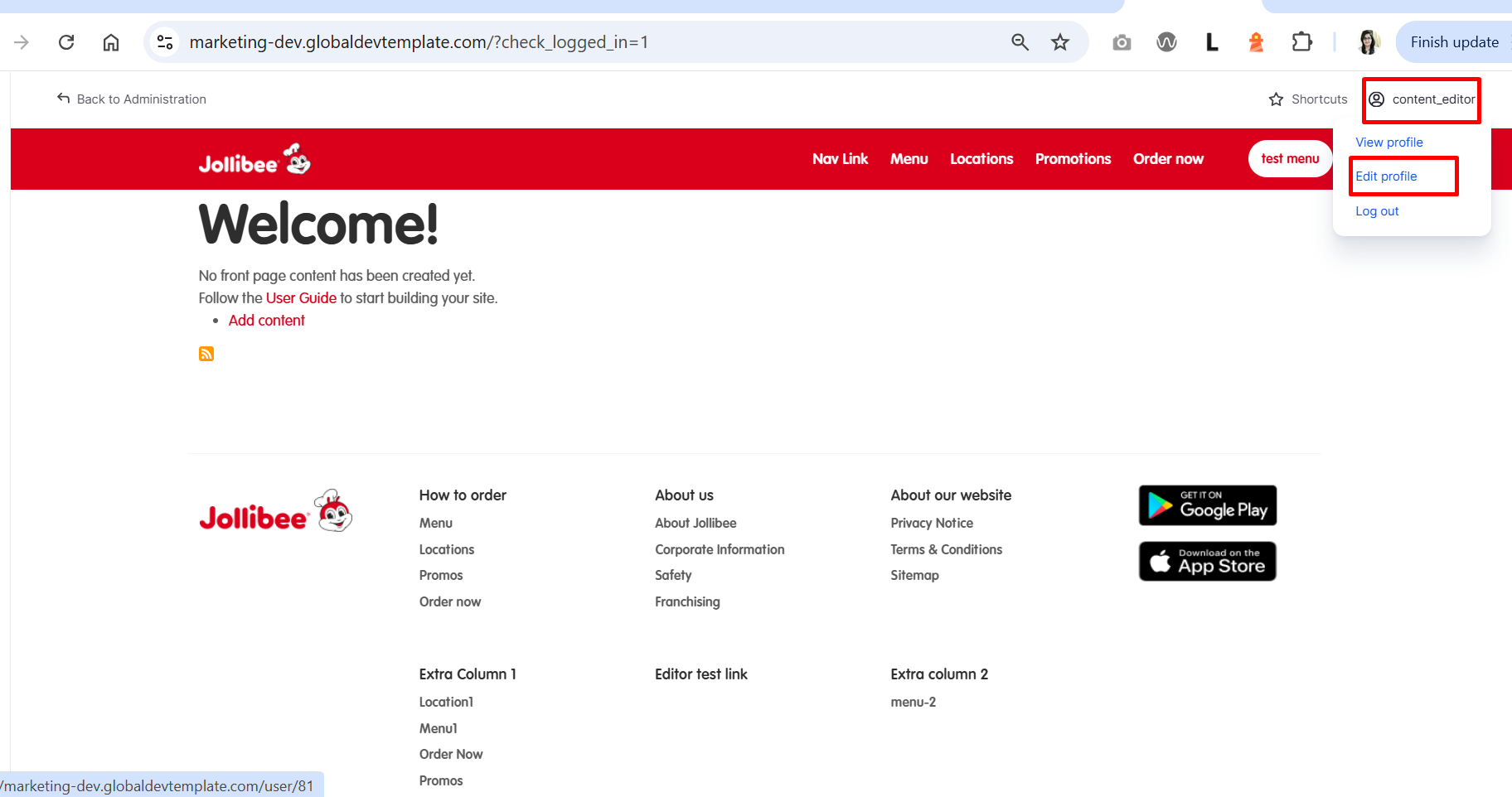Click the test menu button
Screen dimensions: 1512x797
coord(1290,159)
